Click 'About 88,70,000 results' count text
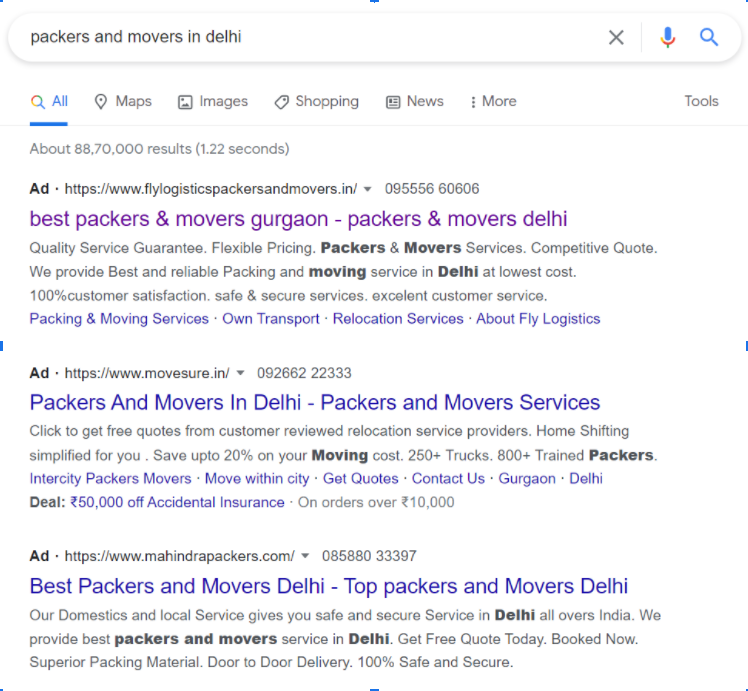Viewport: 748px width, 691px height. pyautogui.click(x=159, y=149)
